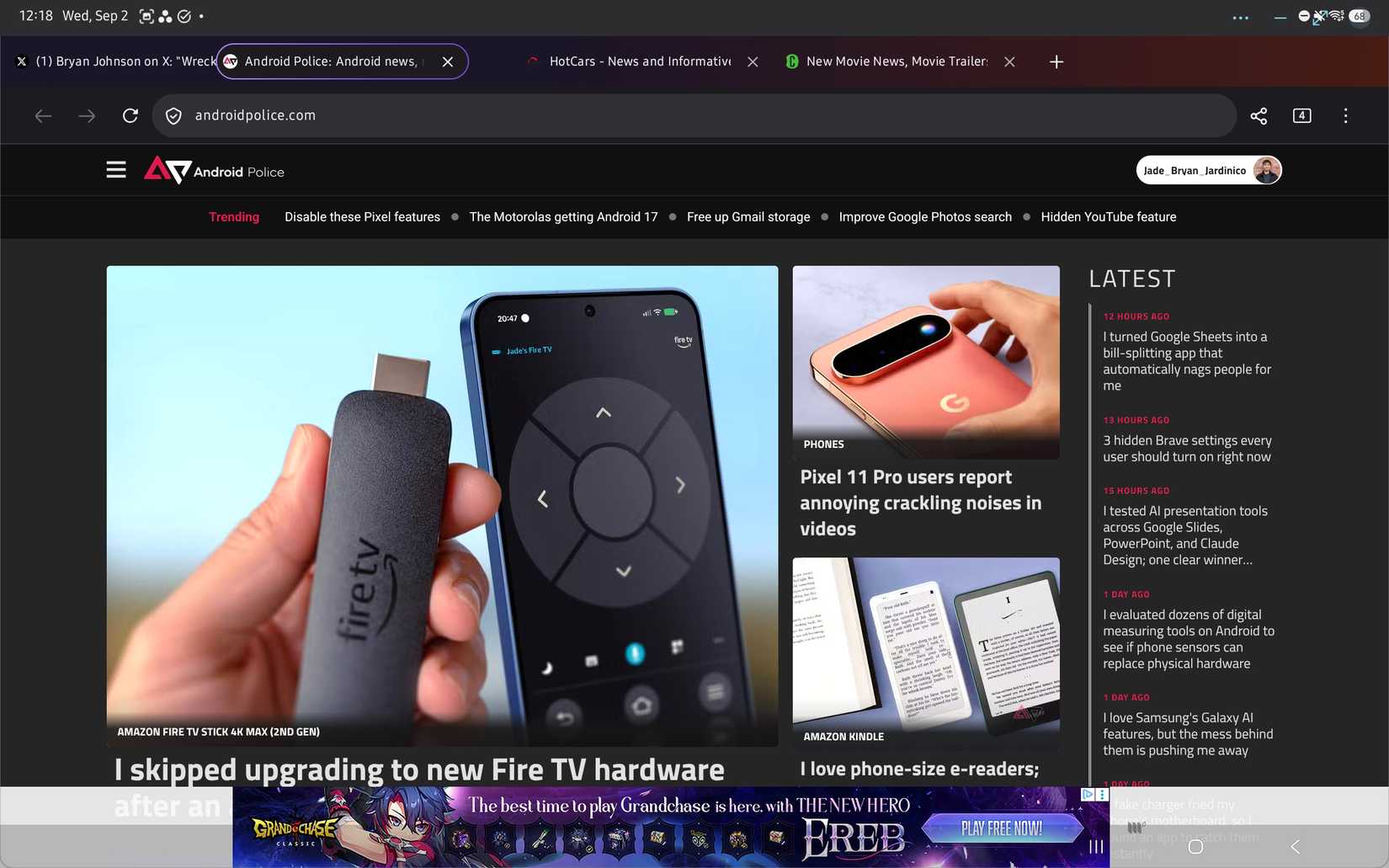Image resolution: width=1389 pixels, height=868 pixels.
Task: Open Free up Gmail storage link
Action: (748, 216)
